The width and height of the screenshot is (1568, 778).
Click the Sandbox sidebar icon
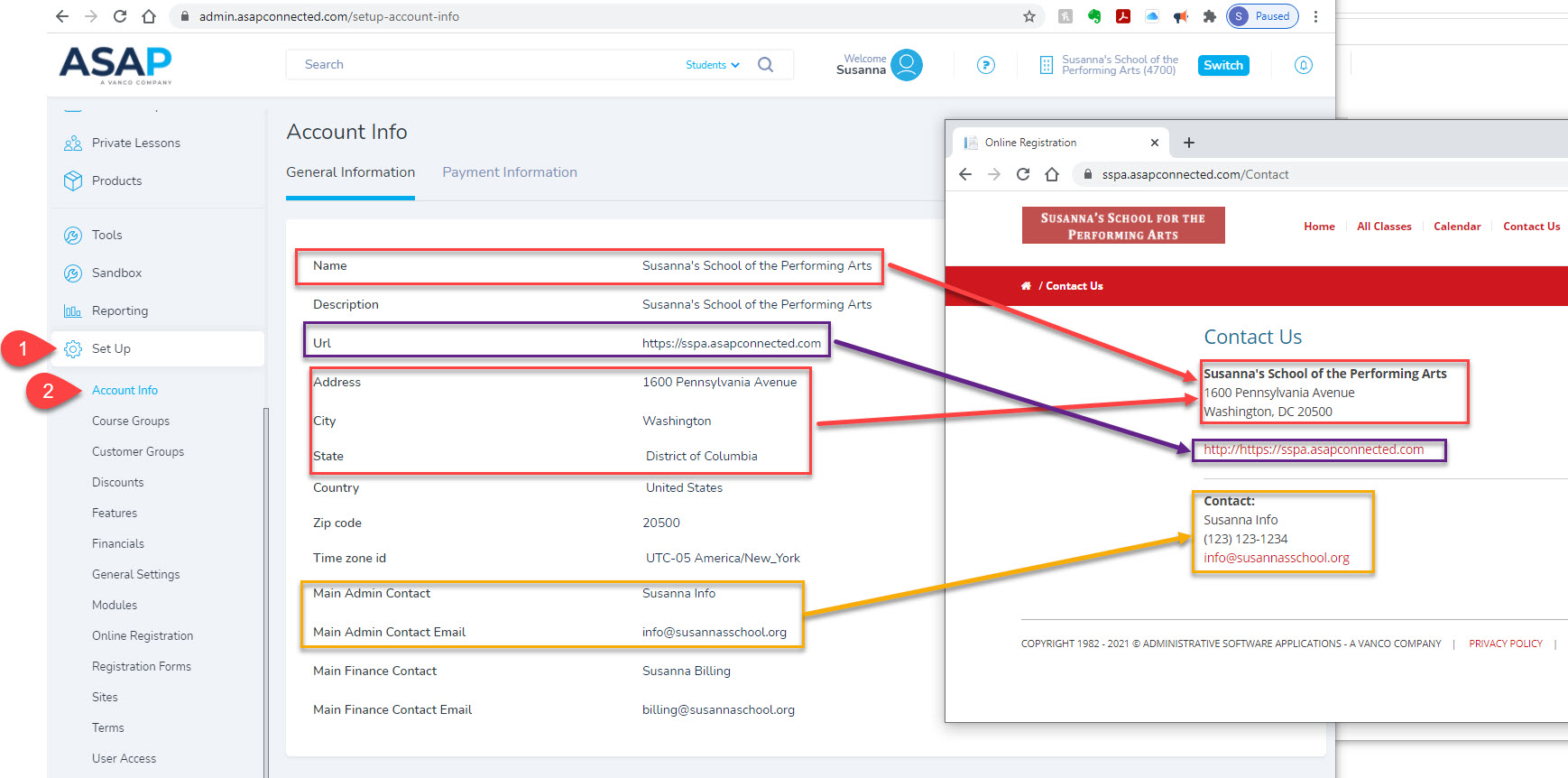click(x=73, y=273)
